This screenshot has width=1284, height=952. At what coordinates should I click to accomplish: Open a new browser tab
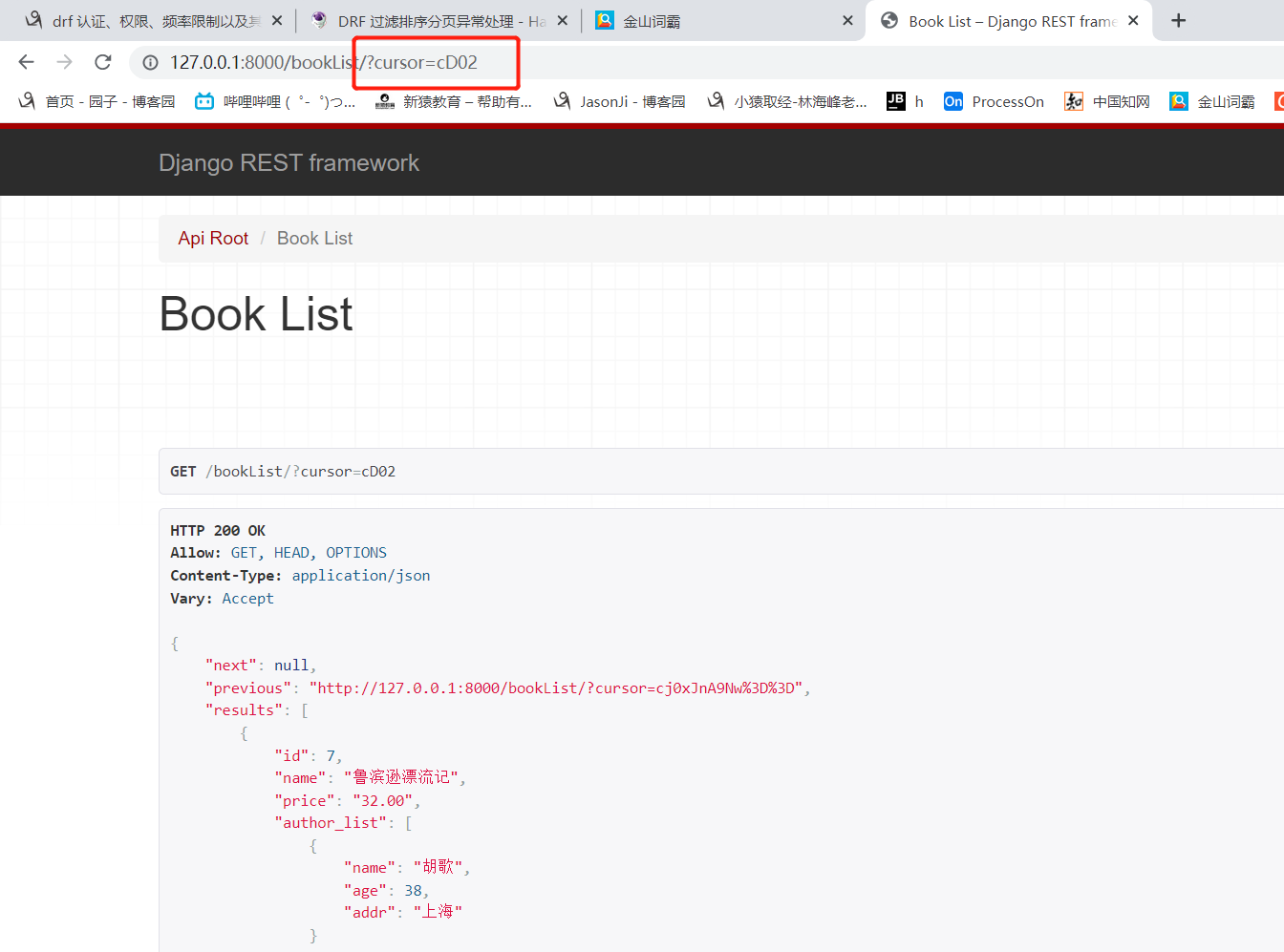[x=1178, y=21]
